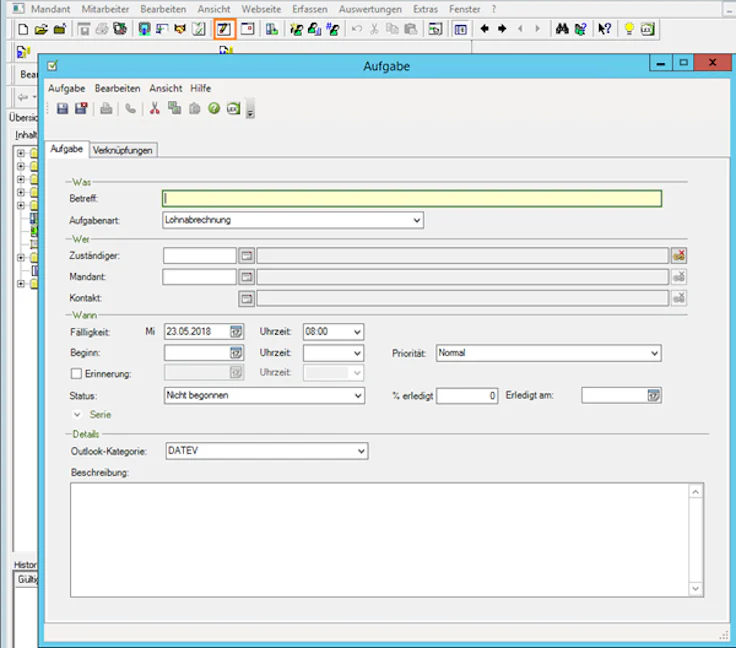
Task: Click the context help arrow-question icon
Action: [604, 29]
